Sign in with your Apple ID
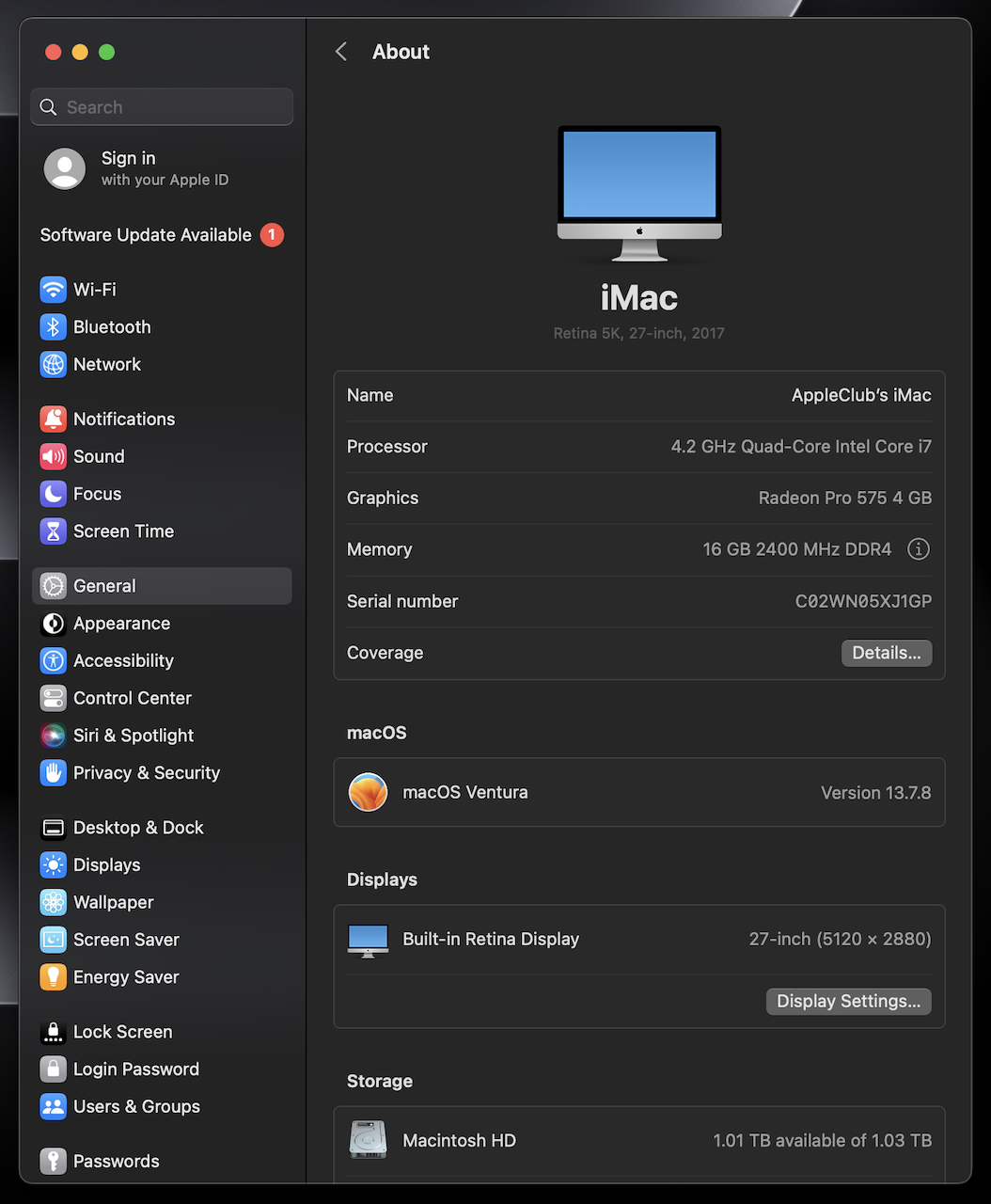The width and height of the screenshot is (991, 1204). [x=136, y=168]
